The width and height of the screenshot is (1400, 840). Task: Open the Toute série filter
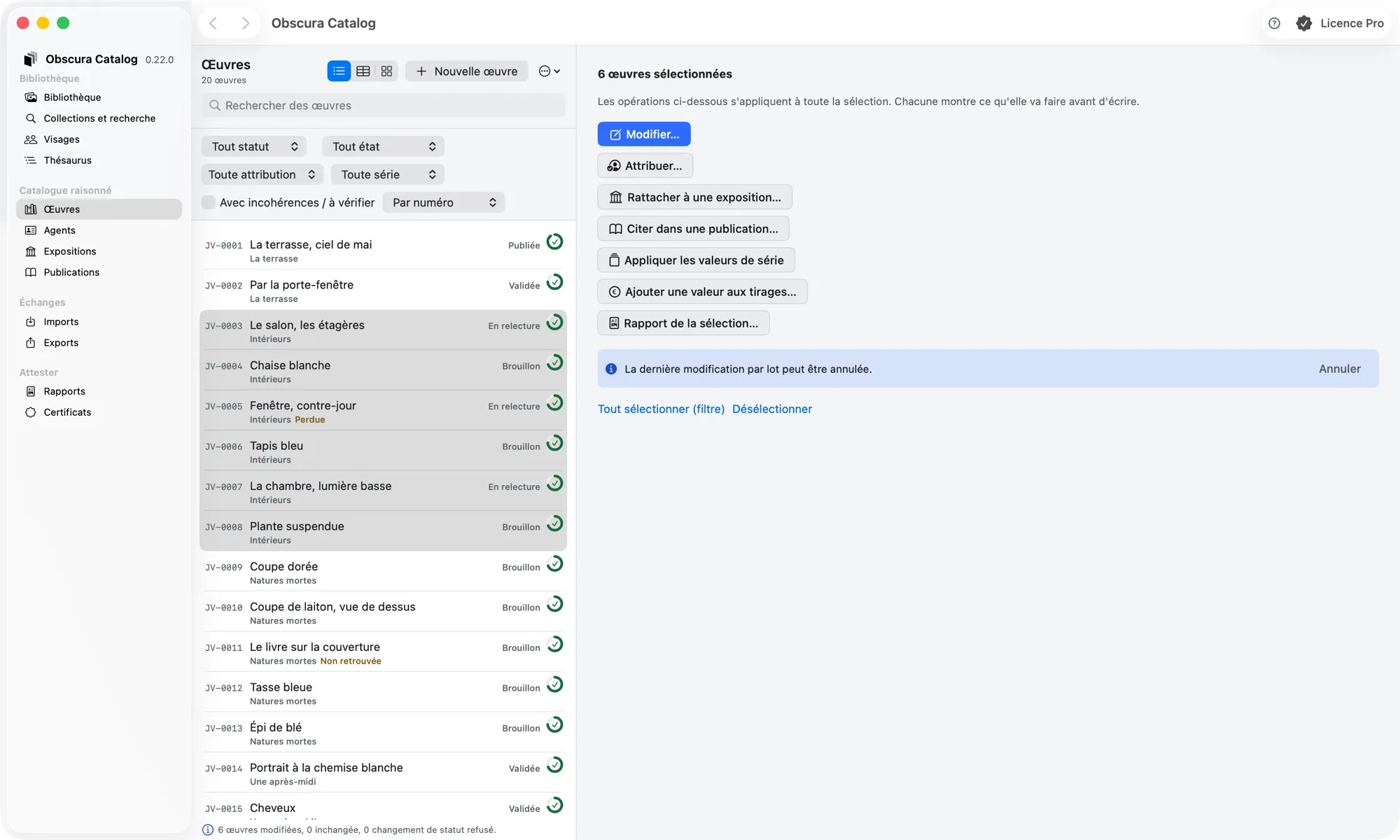[x=388, y=174]
